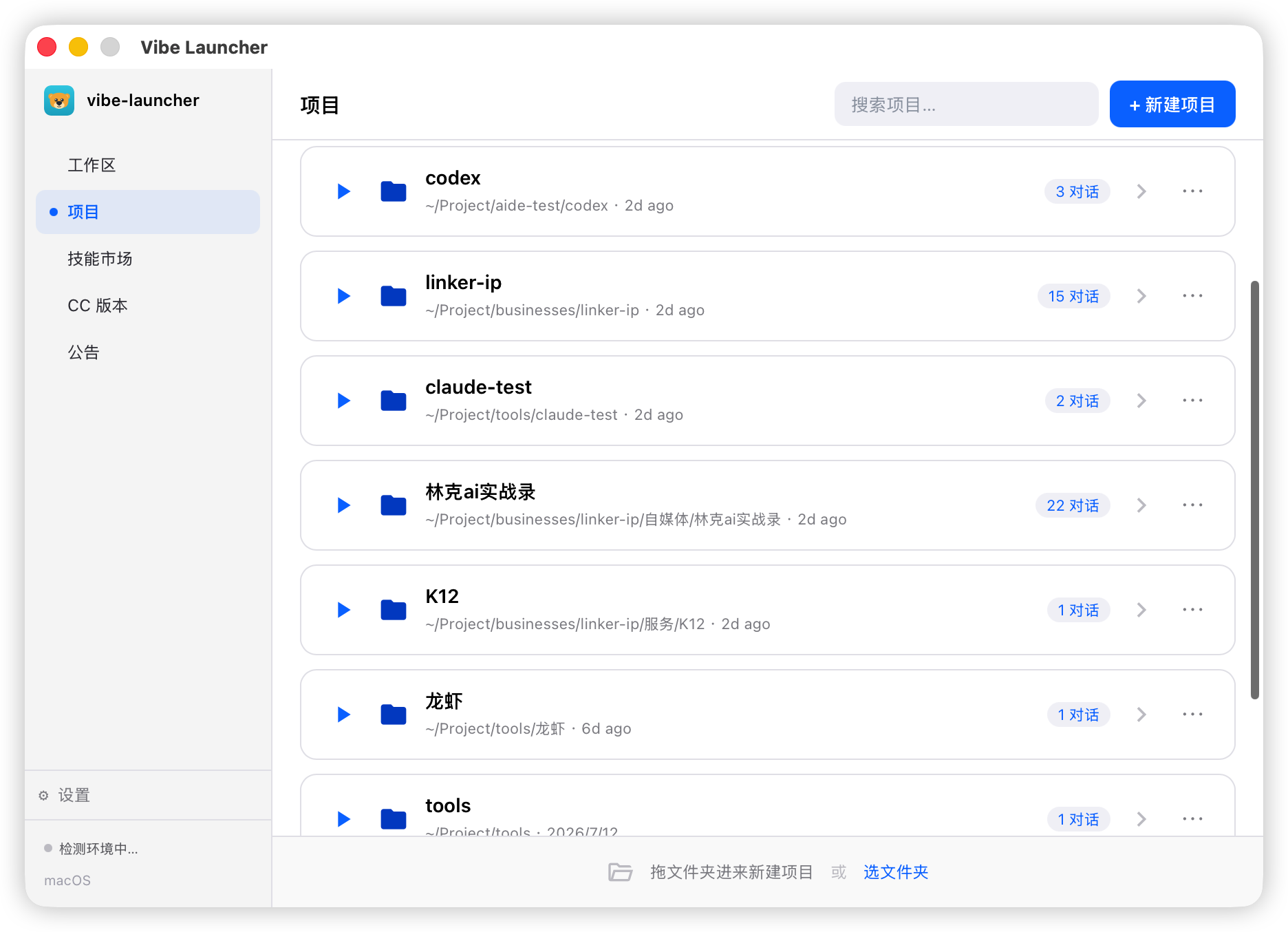Image resolution: width=1288 pixels, height=932 pixels.
Task: Click the path ~/Project/aide-test/codex
Action: point(517,206)
